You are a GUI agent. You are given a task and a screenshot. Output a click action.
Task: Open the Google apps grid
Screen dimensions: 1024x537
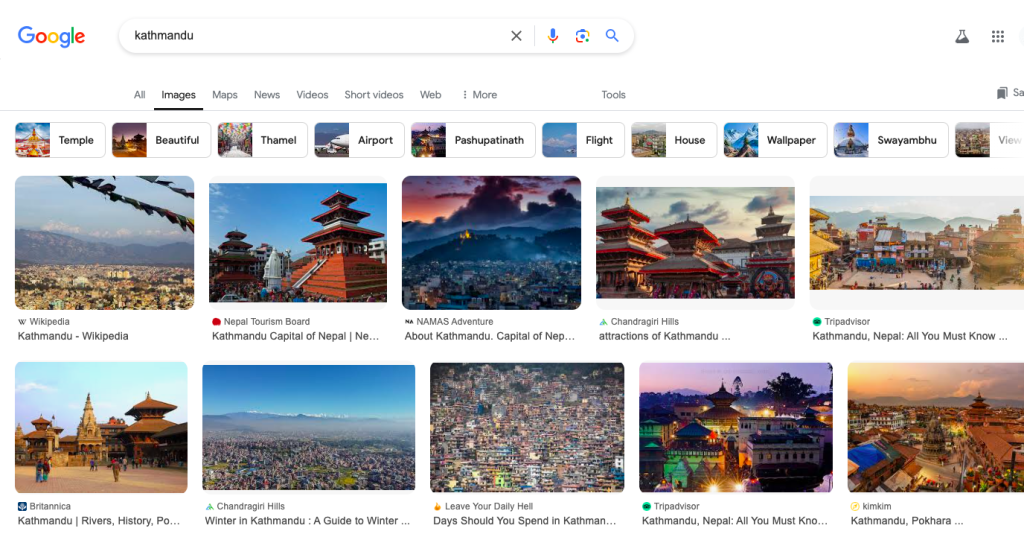(997, 37)
